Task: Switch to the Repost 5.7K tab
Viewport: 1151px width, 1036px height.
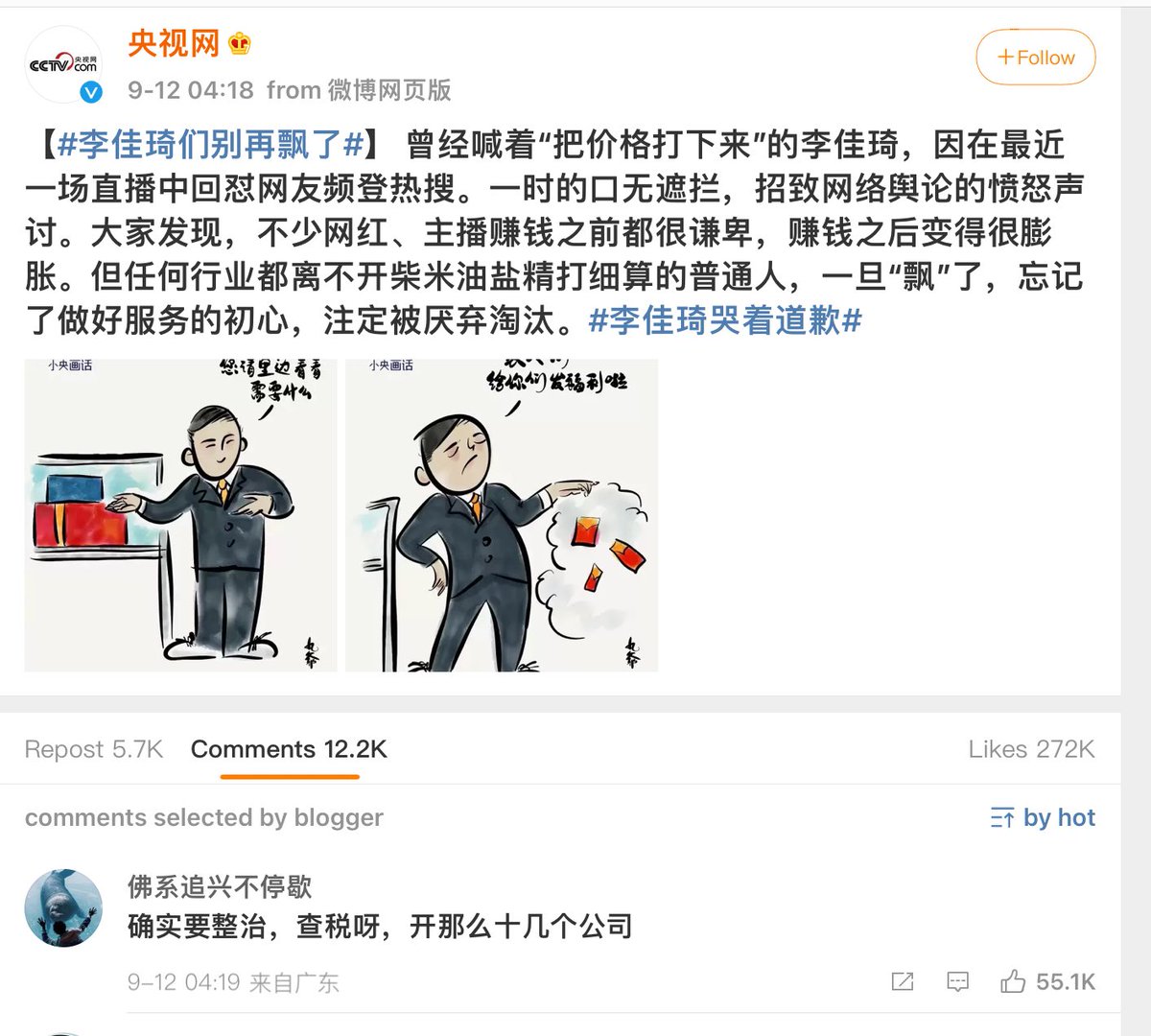Action: pyautogui.click(x=94, y=749)
